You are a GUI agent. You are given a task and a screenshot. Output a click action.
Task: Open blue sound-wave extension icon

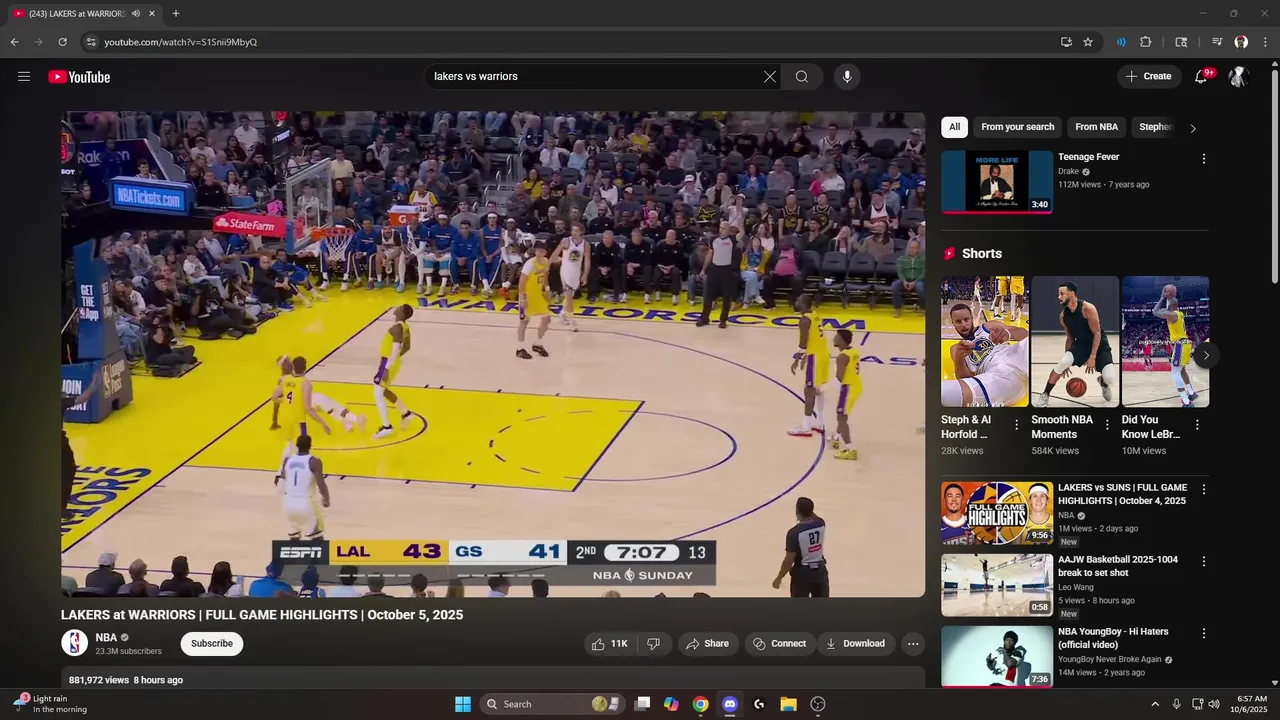[x=1121, y=42]
